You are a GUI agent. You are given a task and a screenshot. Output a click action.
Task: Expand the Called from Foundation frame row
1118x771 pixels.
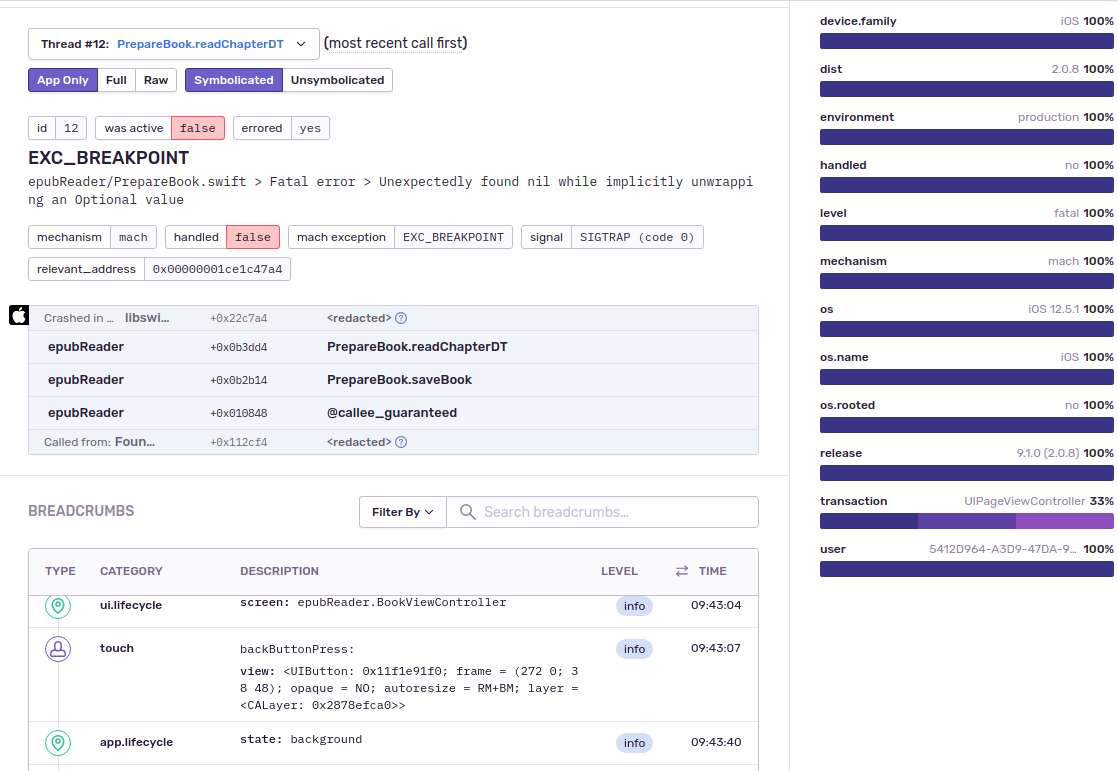pos(394,442)
